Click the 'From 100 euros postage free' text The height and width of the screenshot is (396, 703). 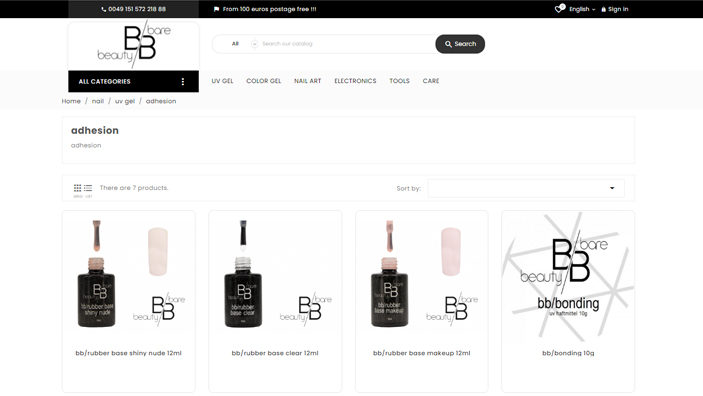point(269,9)
